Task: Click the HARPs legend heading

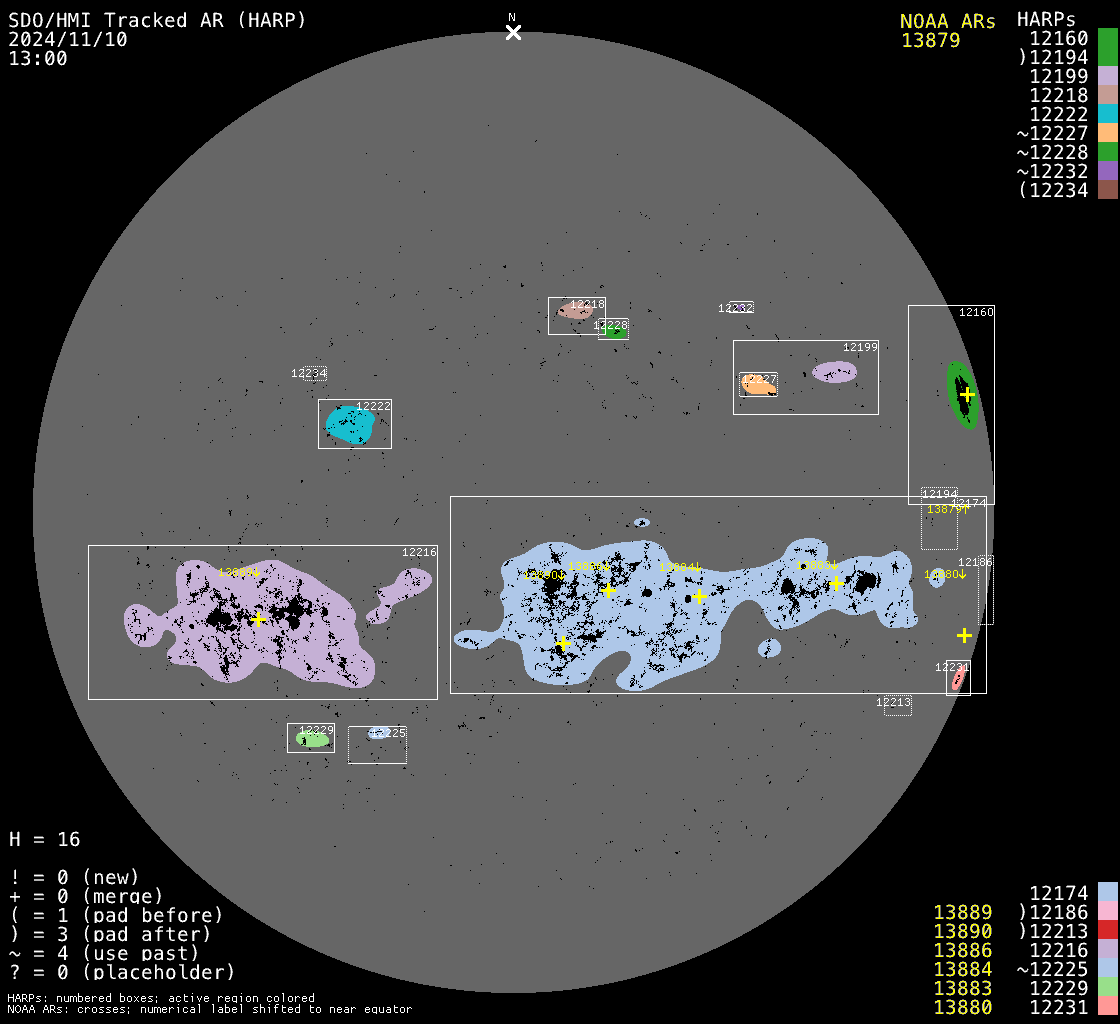Action: pyautogui.click(x=1046, y=19)
